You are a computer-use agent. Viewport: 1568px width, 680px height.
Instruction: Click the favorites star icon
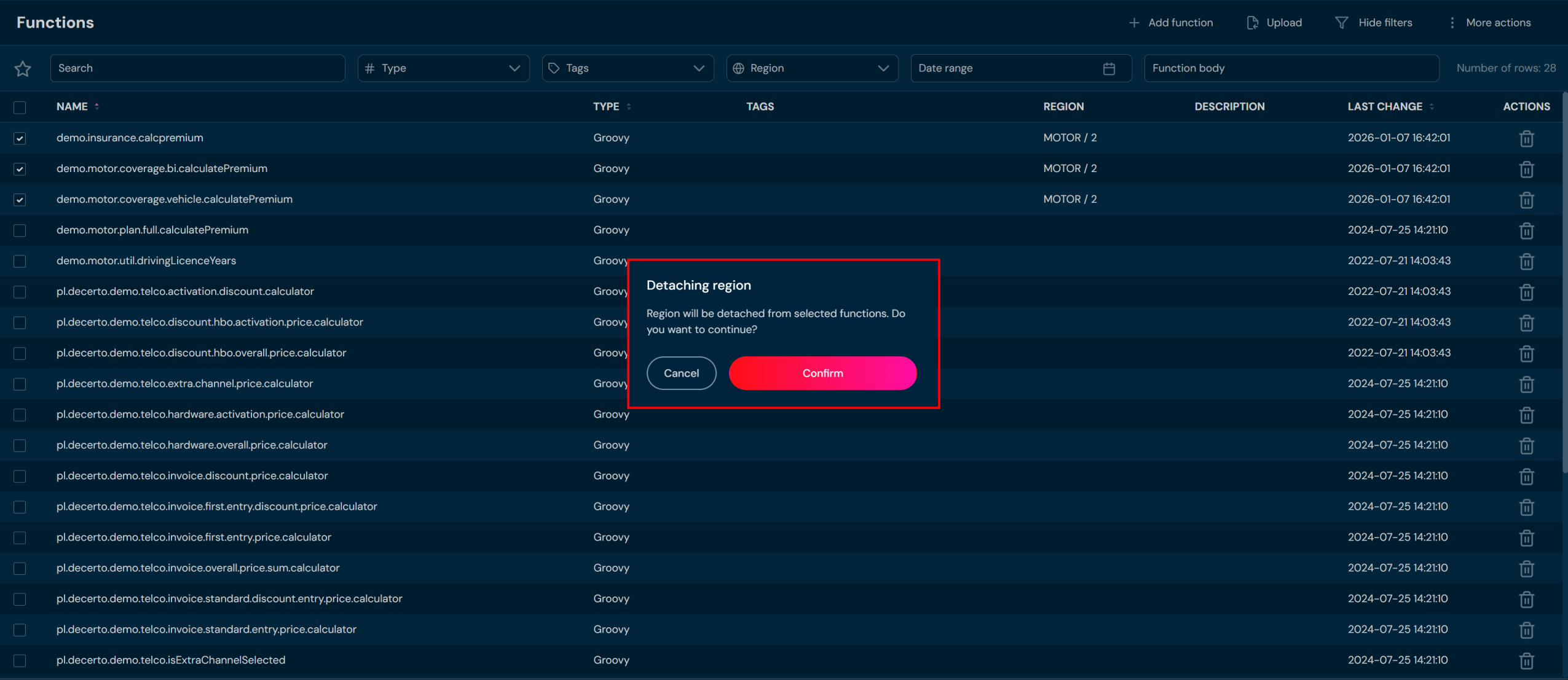[x=23, y=69]
